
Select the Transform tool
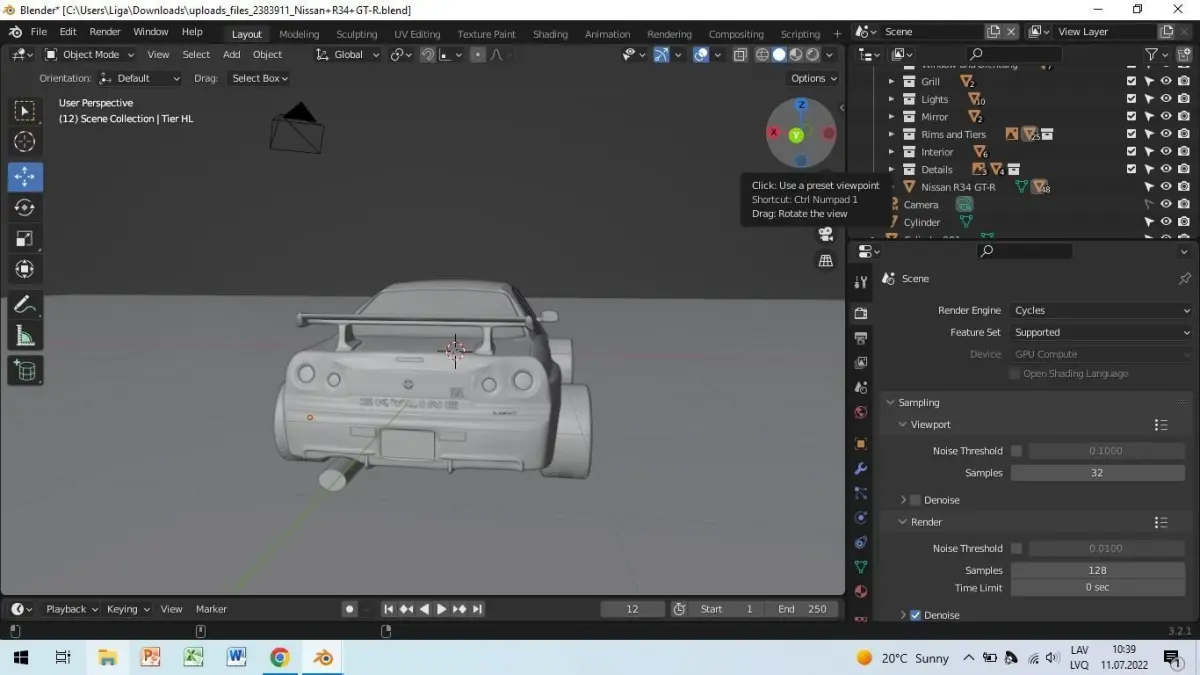point(25,269)
